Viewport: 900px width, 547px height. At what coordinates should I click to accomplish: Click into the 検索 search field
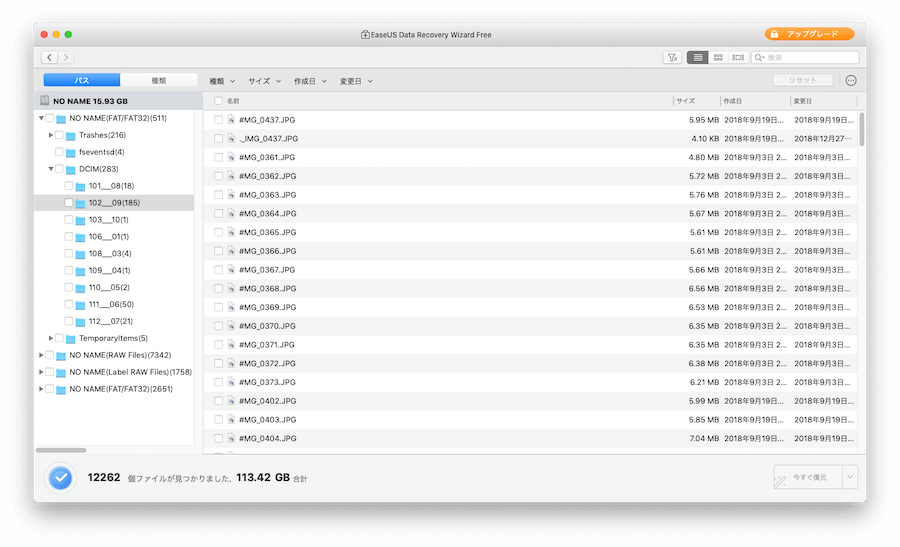click(x=805, y=57)
